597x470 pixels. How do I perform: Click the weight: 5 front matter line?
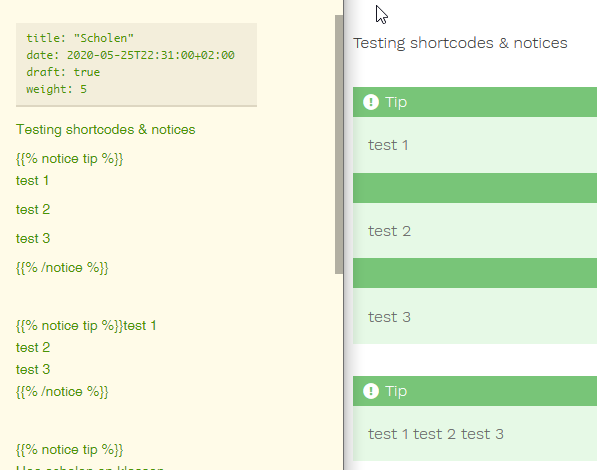pyautogui.click(x=56, y=89)
